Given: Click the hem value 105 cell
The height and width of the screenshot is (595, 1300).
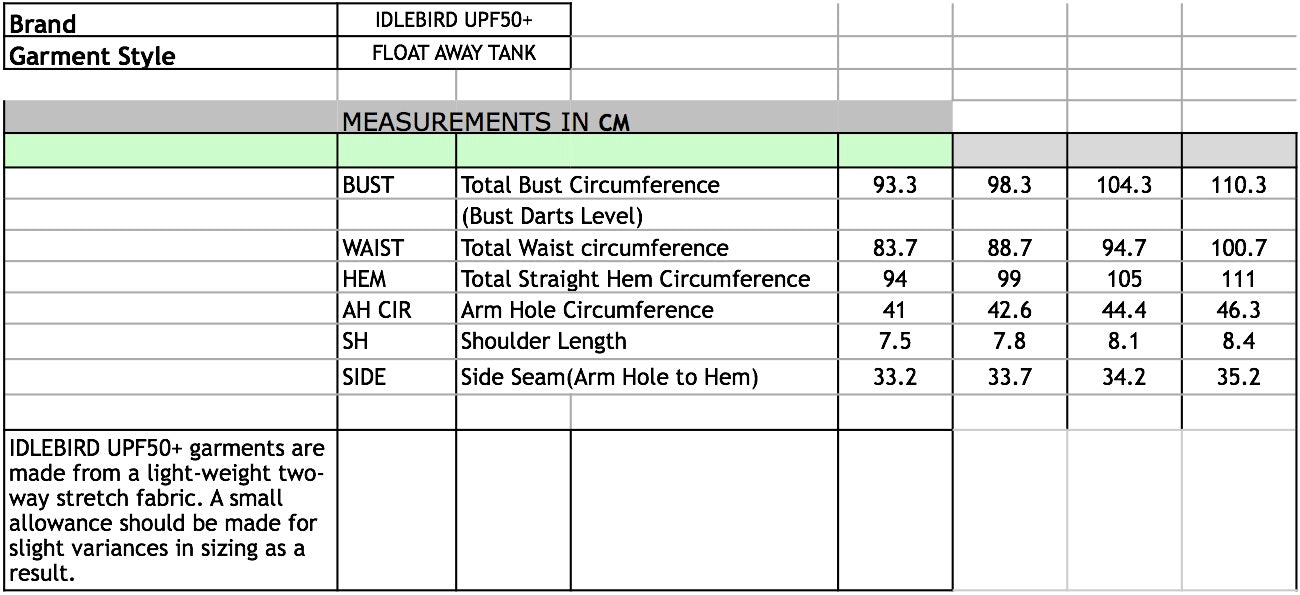Looking at the screenshot, I should coord(1123,279).
